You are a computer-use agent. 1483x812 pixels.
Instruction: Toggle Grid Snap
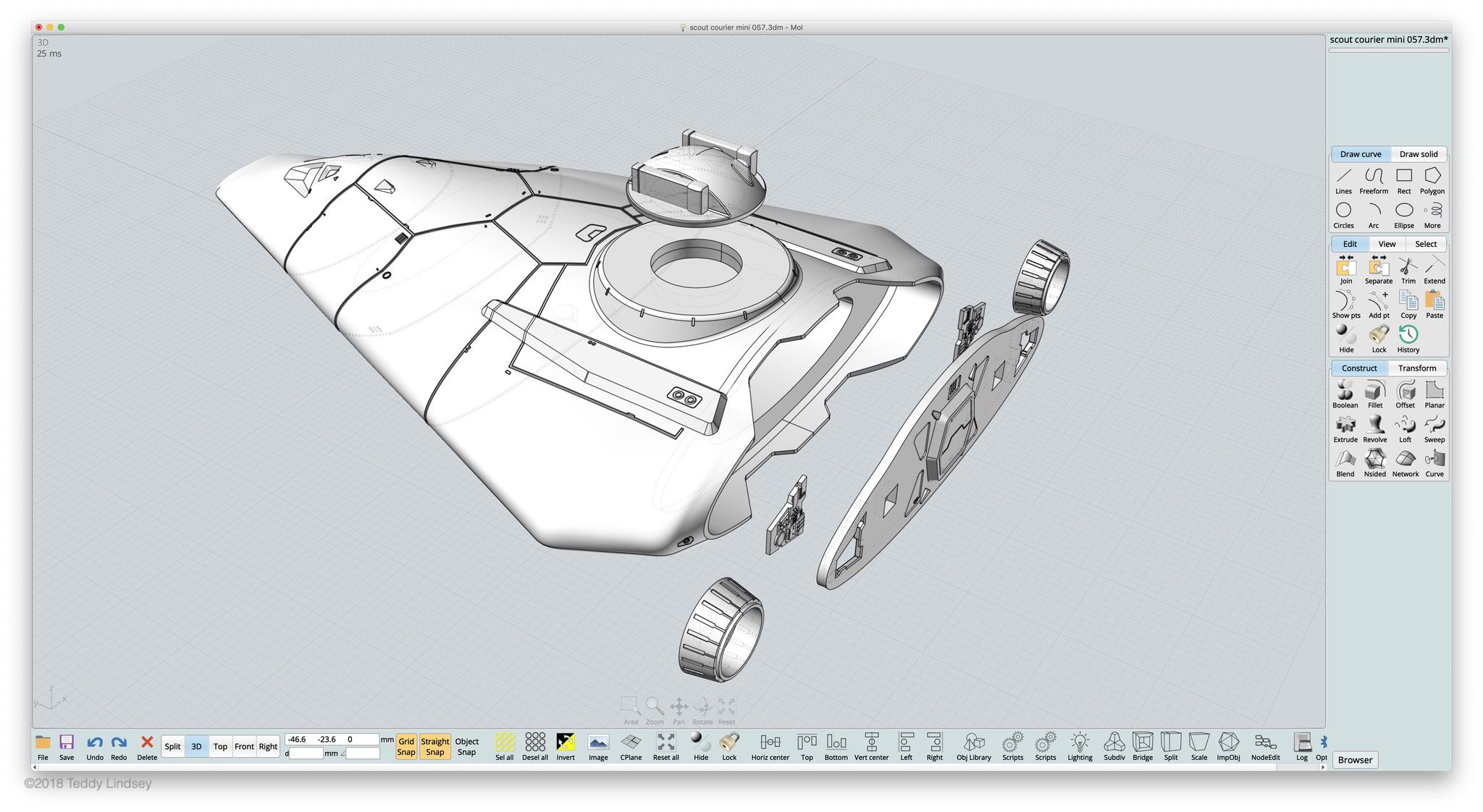point(406,747)
